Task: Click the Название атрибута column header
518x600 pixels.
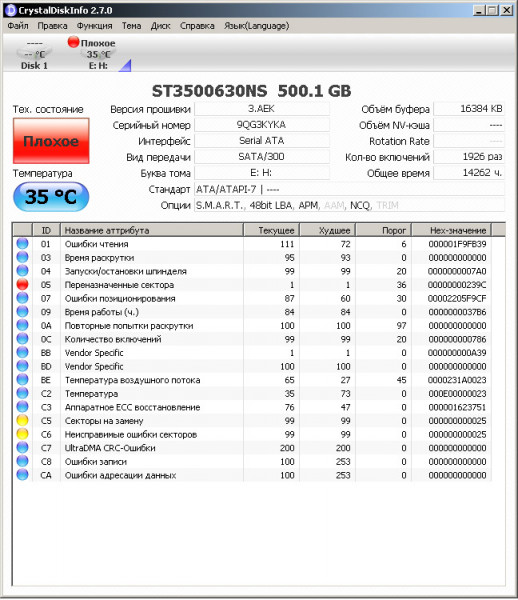Action: [x=151, y=230]
